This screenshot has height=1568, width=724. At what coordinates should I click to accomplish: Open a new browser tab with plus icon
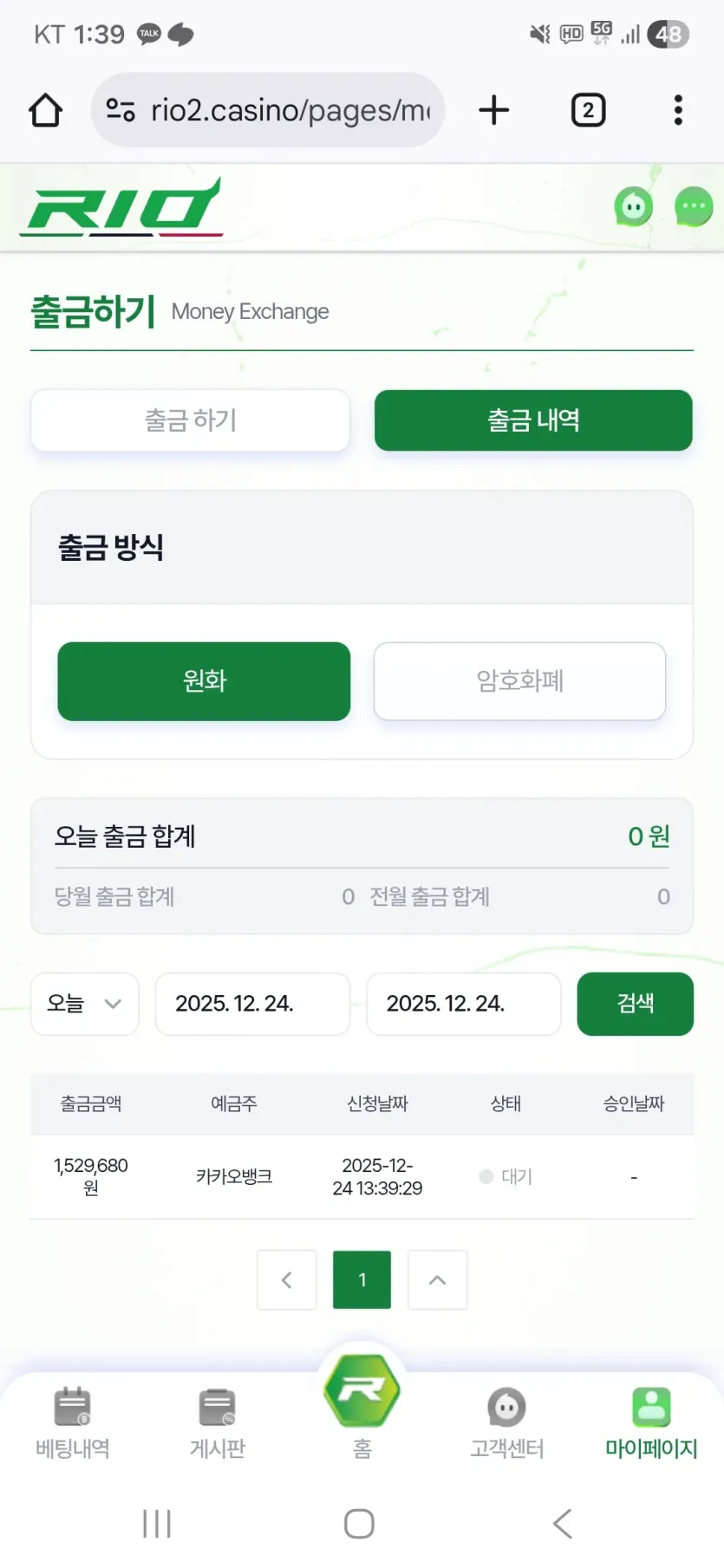(x=494, y=110)
